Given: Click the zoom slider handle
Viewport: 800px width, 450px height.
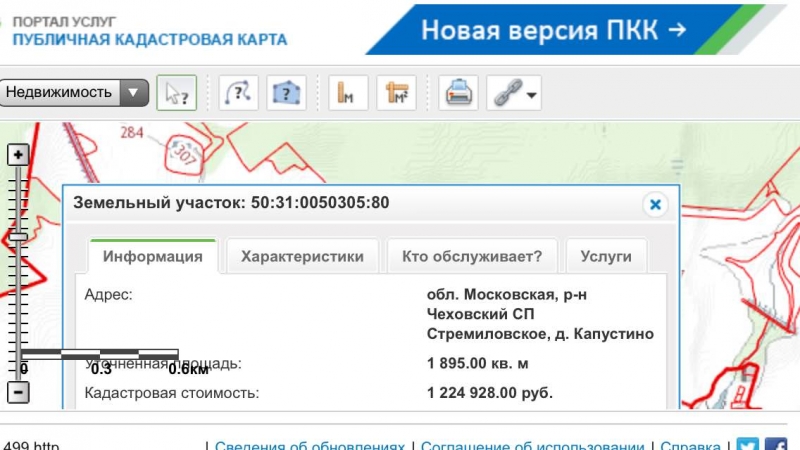Looking at the screenshot, I should pos(18,237).
